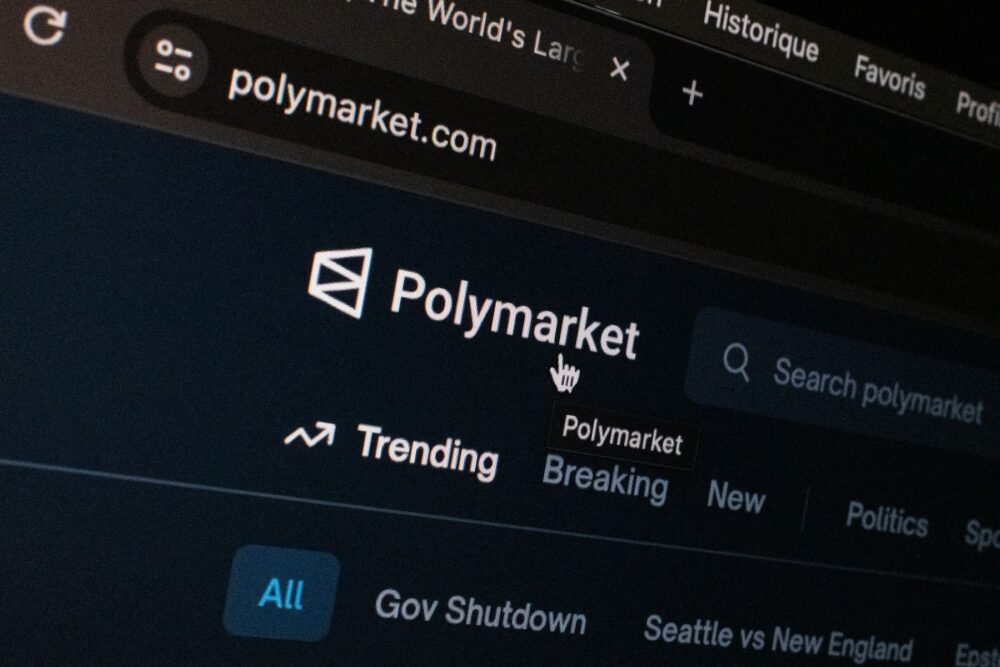Close the World's Largest browser tab

point(619,68)
